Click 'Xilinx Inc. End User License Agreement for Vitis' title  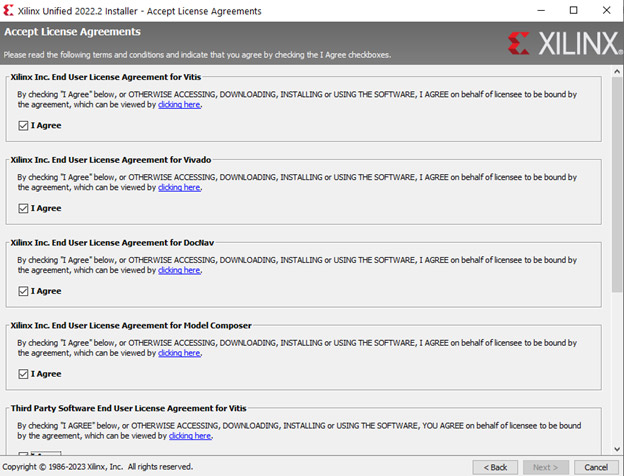click(106, 77)
